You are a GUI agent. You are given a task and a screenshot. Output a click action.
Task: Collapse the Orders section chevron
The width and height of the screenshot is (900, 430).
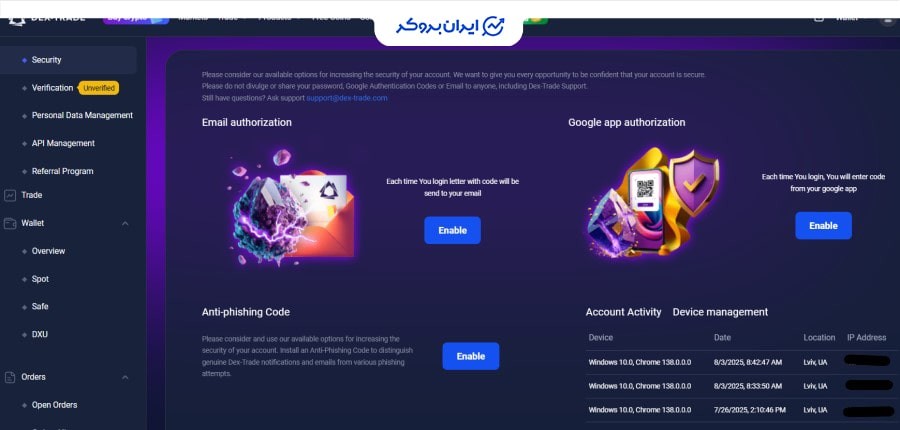tap(125, 377)
